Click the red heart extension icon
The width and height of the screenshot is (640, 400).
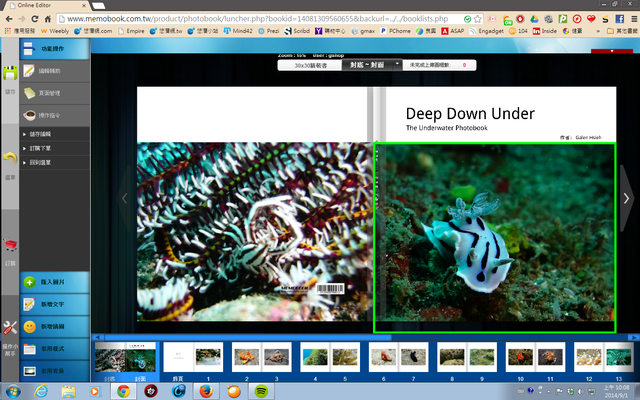coord(591,19)
